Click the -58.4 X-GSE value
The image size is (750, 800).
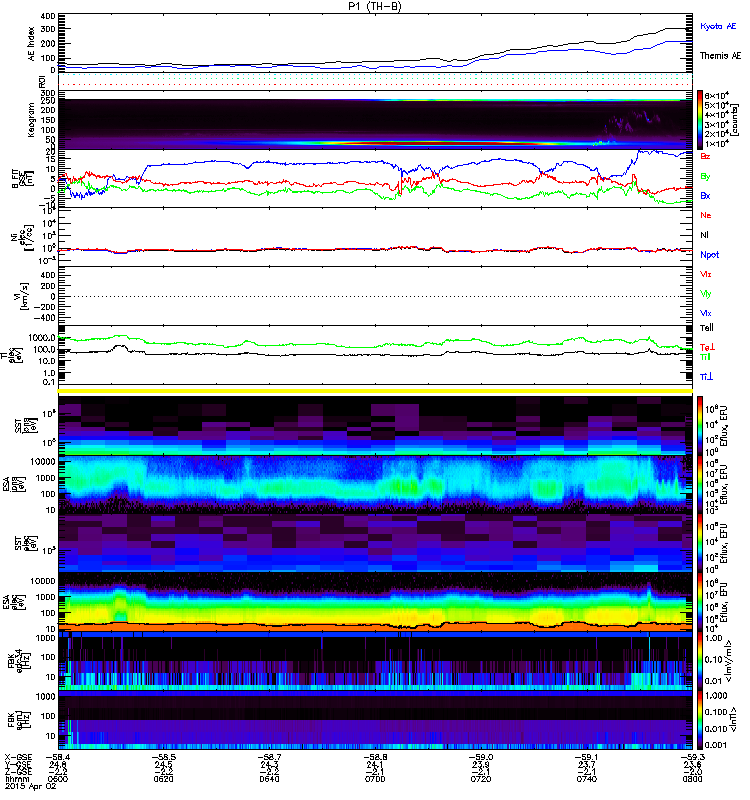coord(58,758)
